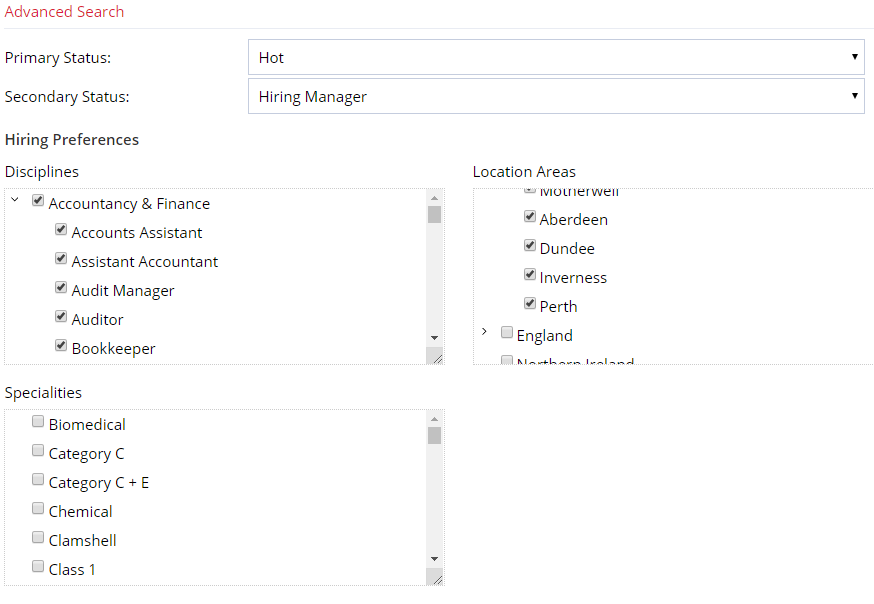Expand the England location node
The height and width of the screenshot is (604, 874).
pos(484,332)
